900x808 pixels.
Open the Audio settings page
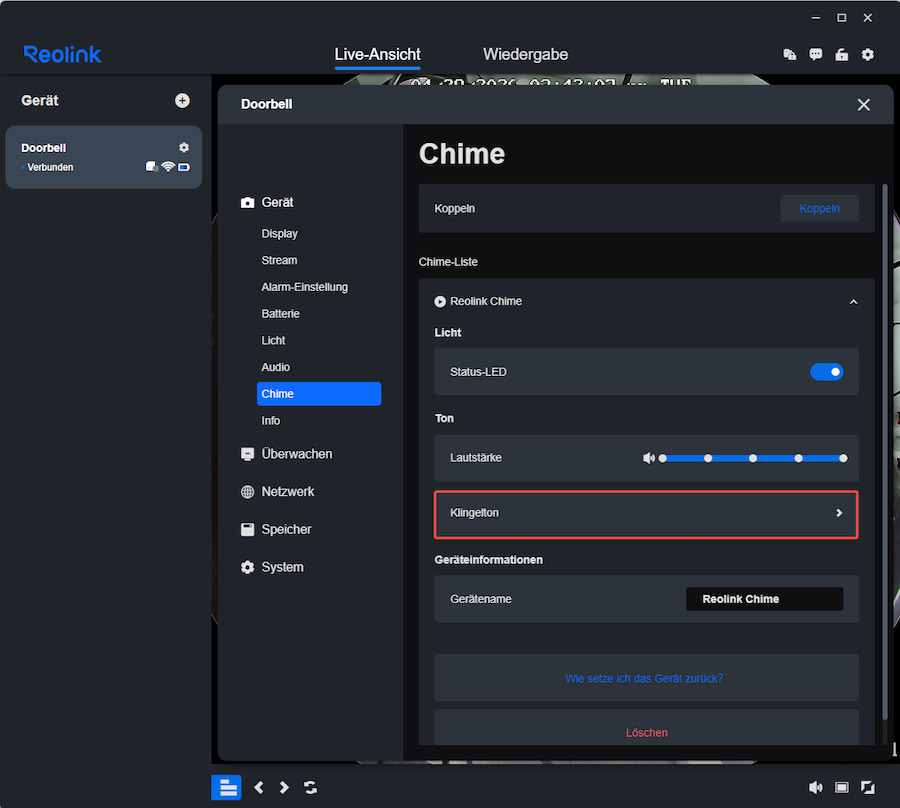pos(276,367)
